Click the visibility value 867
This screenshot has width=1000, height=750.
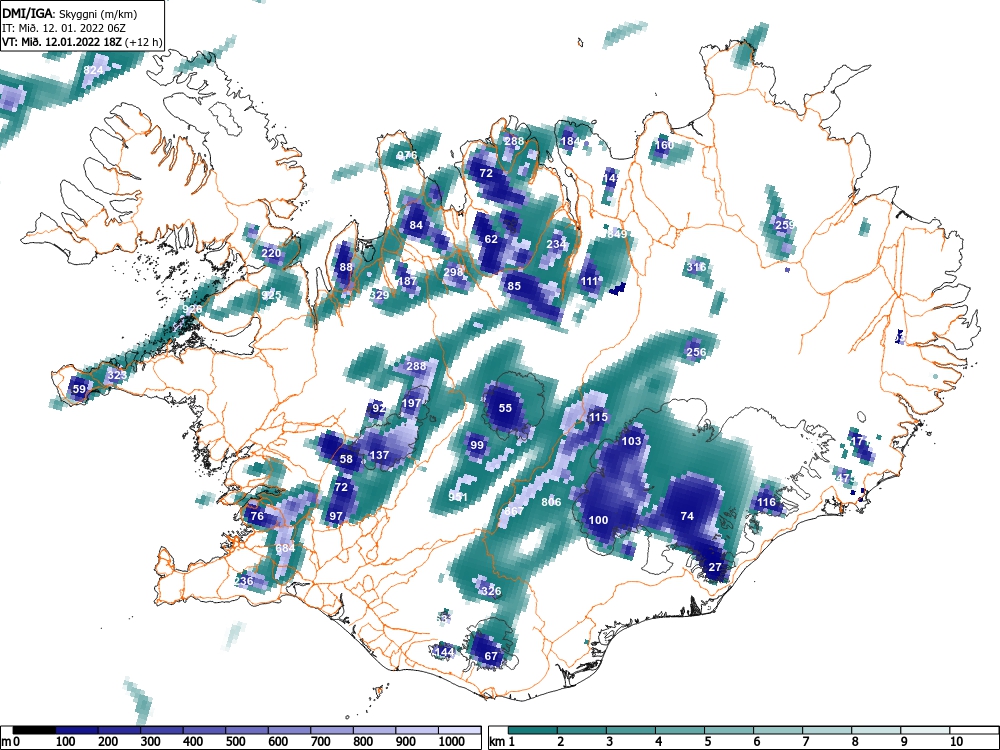point(514,511)
